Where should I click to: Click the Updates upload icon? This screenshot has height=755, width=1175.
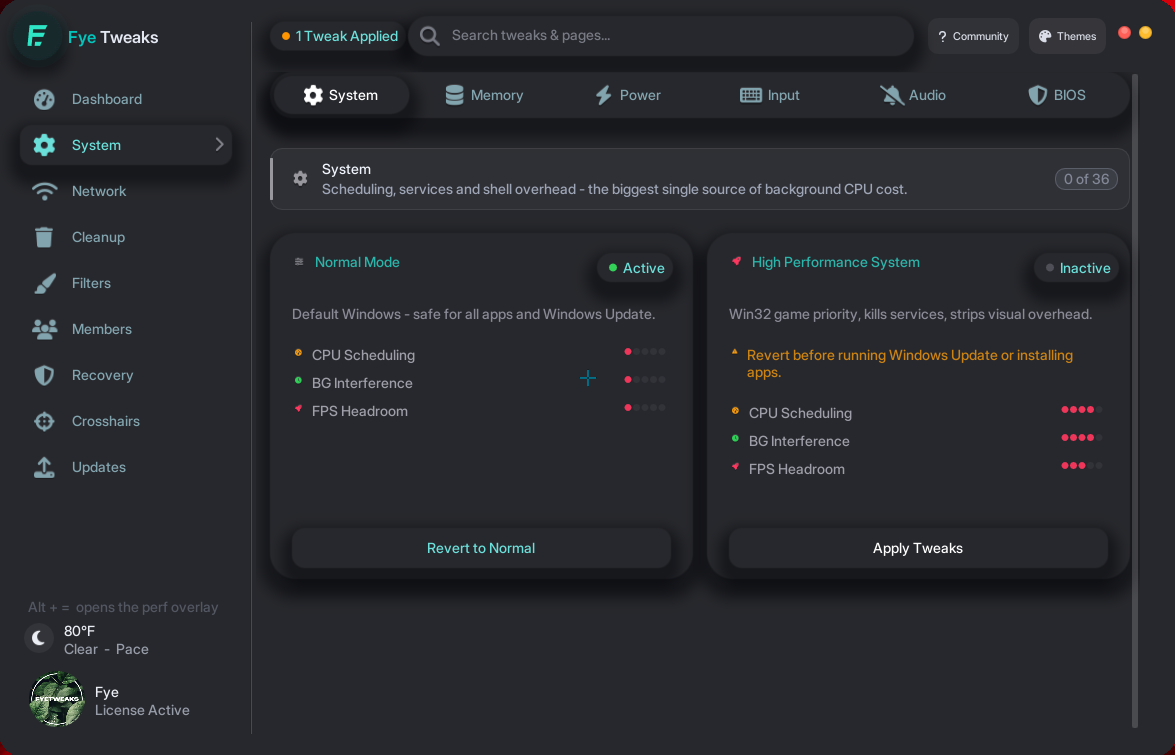pyautogui.click(x=44, y=467)
